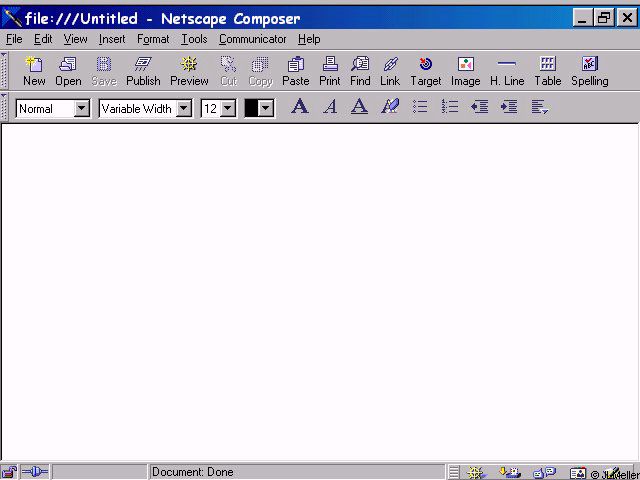Image resolution: width=640 pixels, height=480 pixels.
Task: Open Address Book from the component bar
Action: (x=578, y=473)
